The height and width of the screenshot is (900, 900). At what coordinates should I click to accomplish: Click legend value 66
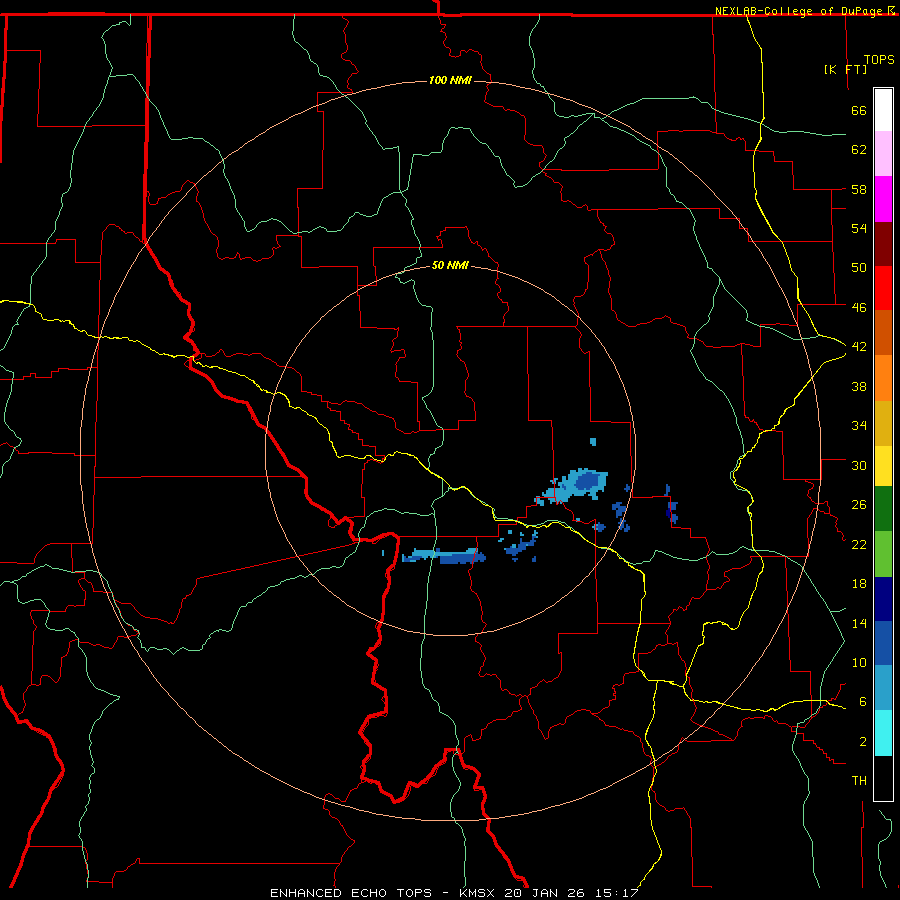[x=859, y=110]
